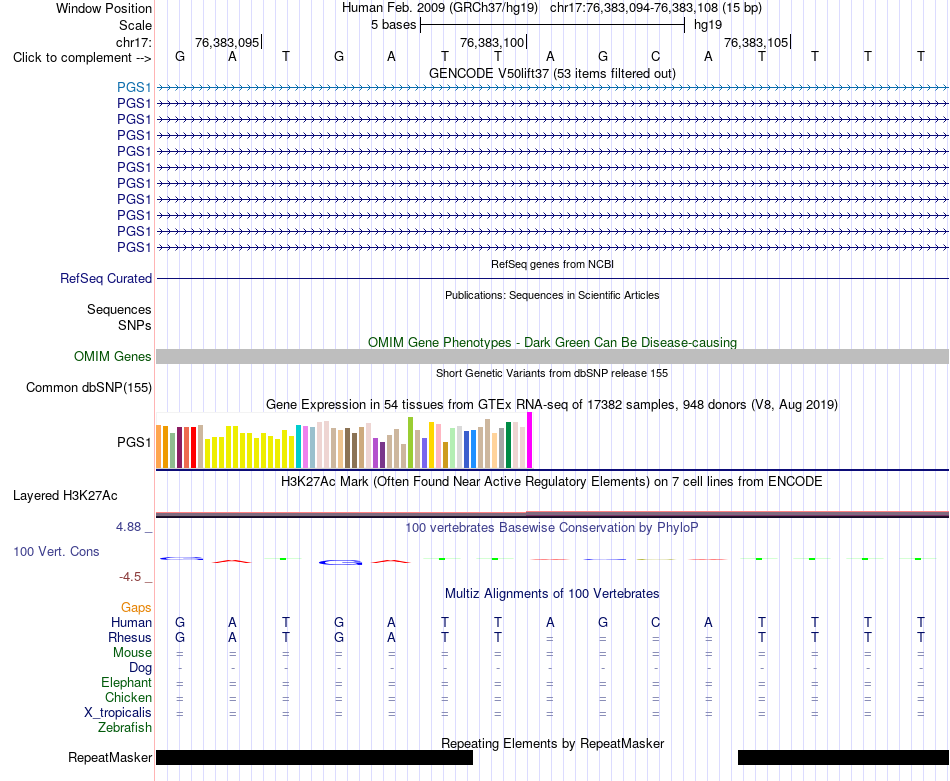Click the lime-green bar in the GTEx chart
This screenshot has height=781, width=950.
pyautogui.click(x=411, y=443)
